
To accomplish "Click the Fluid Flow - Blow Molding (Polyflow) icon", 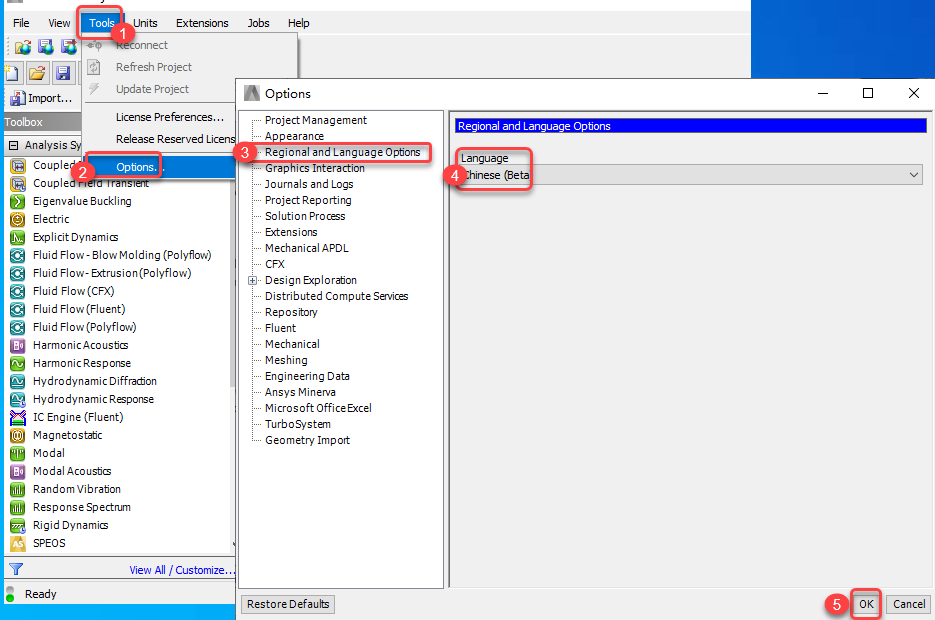I will (18, 255).
